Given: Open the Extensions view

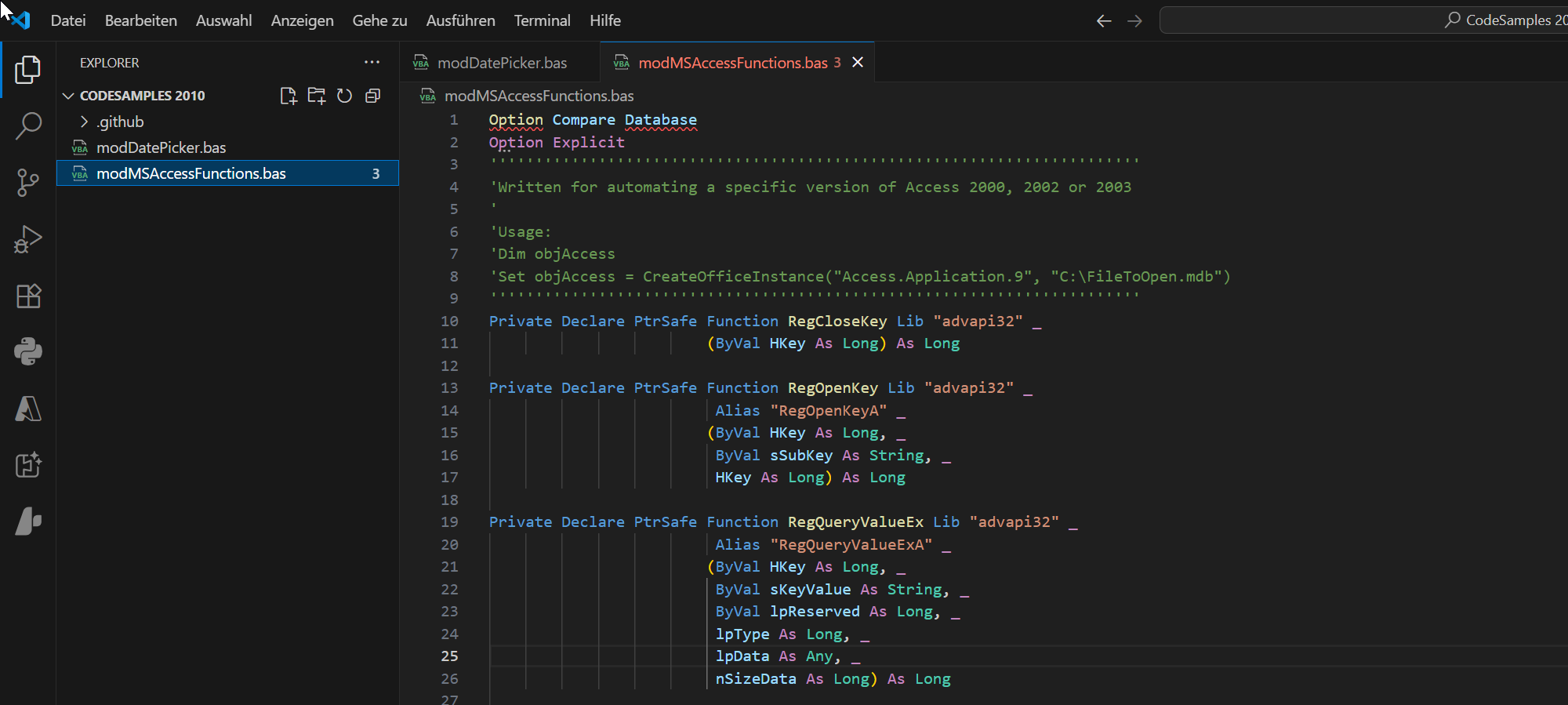Looking at the screenshot, I should coord(27,296).
